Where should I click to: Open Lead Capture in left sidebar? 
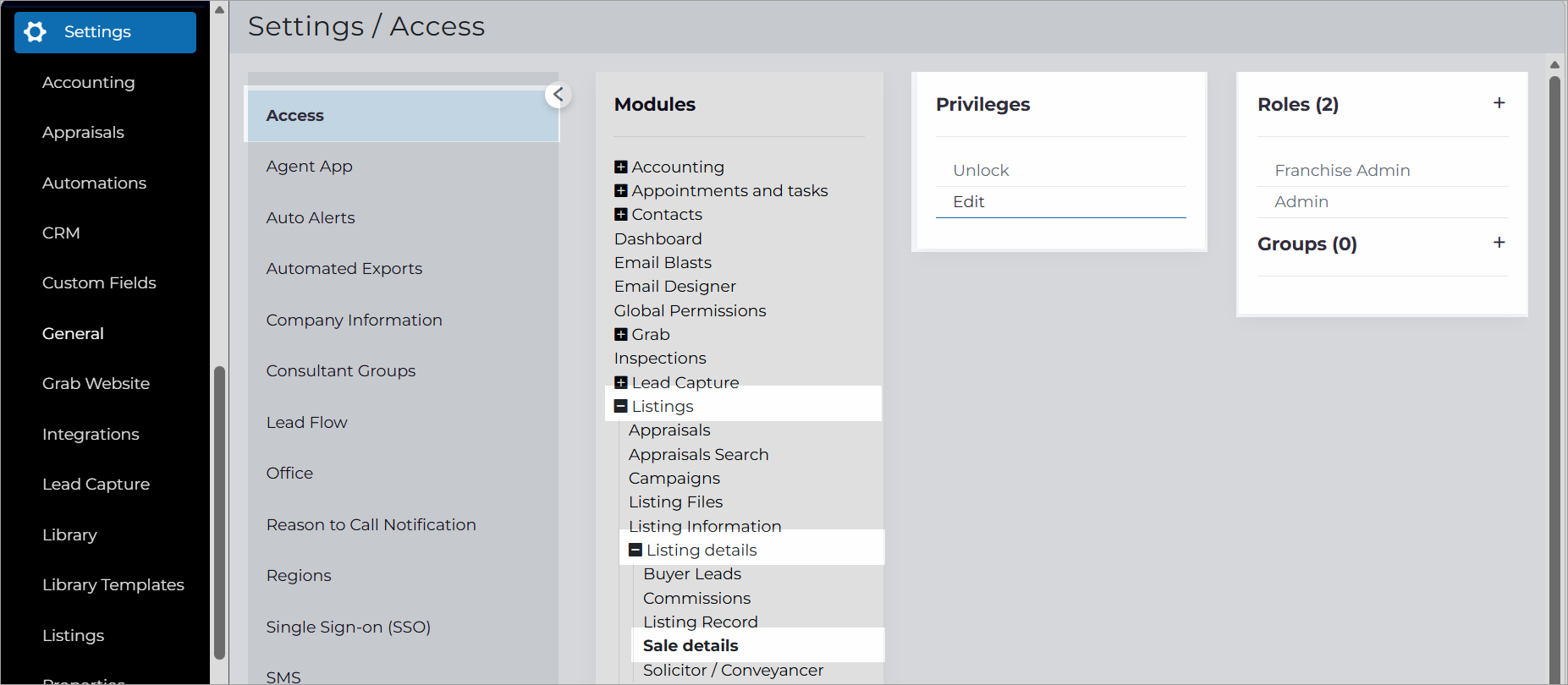click(x=96, y=484)
